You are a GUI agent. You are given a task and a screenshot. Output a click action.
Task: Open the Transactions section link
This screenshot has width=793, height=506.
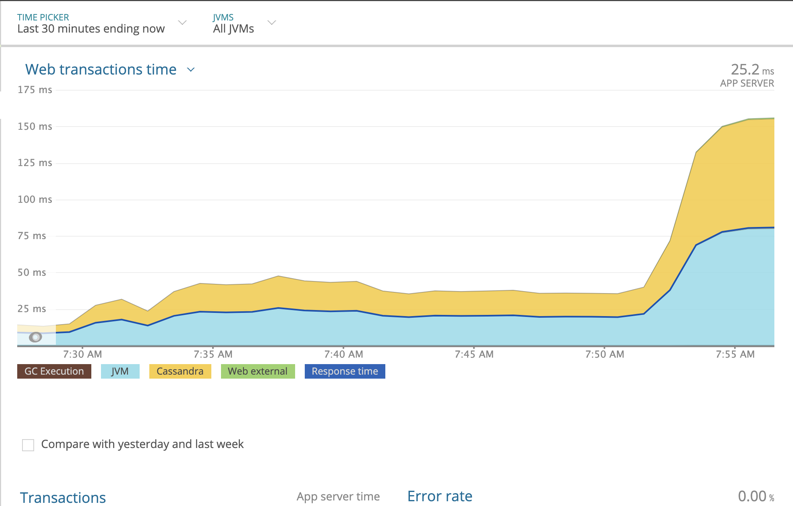pos(63,497)
